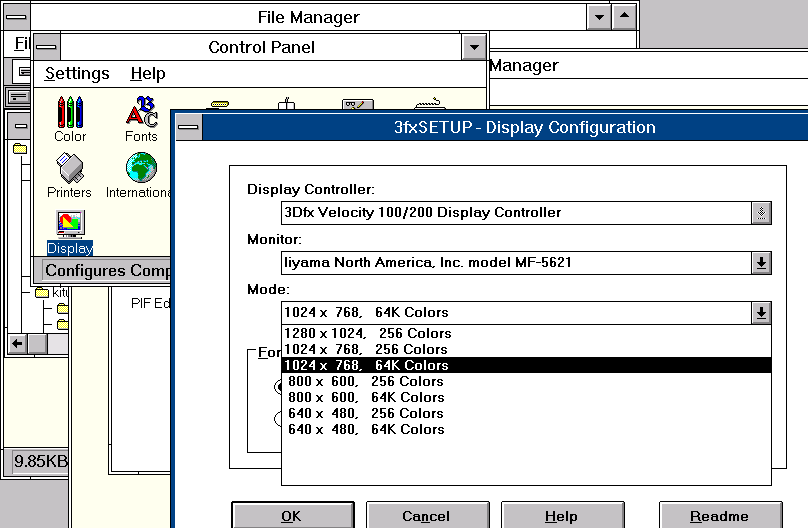The height and width of the screenshot is (530, 808).
Task: Choose 800 x 600, 64K Colors mode
Action: [526, 397]
